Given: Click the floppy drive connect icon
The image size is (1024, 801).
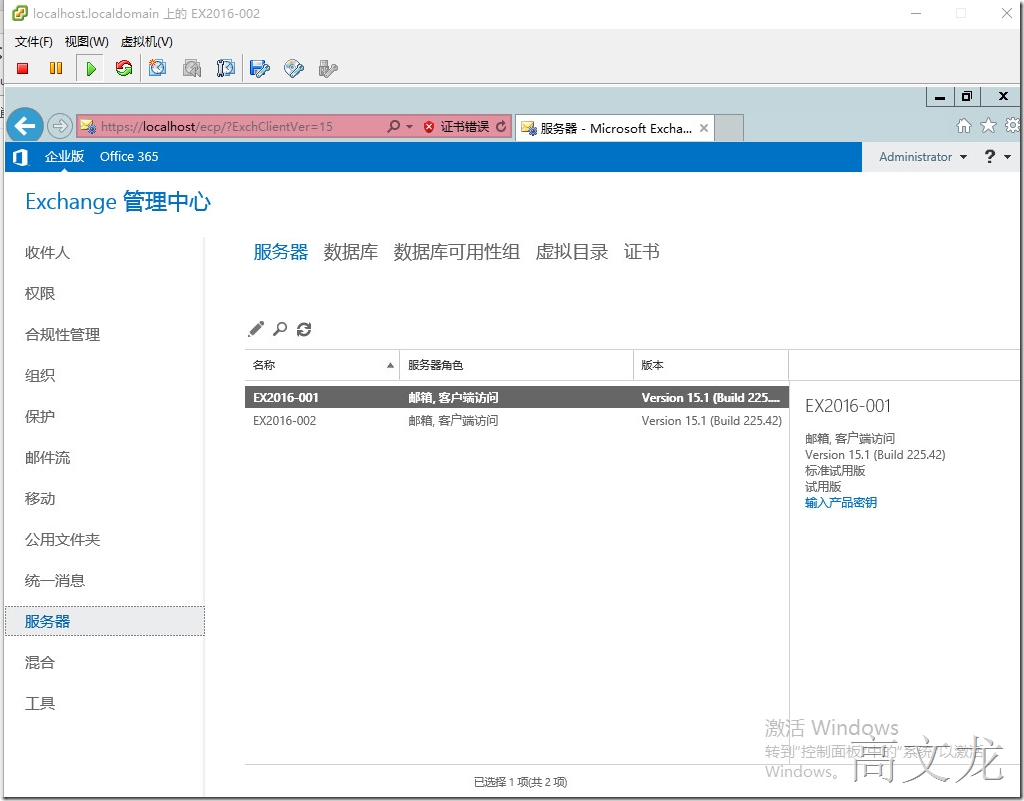Looking at the screenshot, I should 260,69.
